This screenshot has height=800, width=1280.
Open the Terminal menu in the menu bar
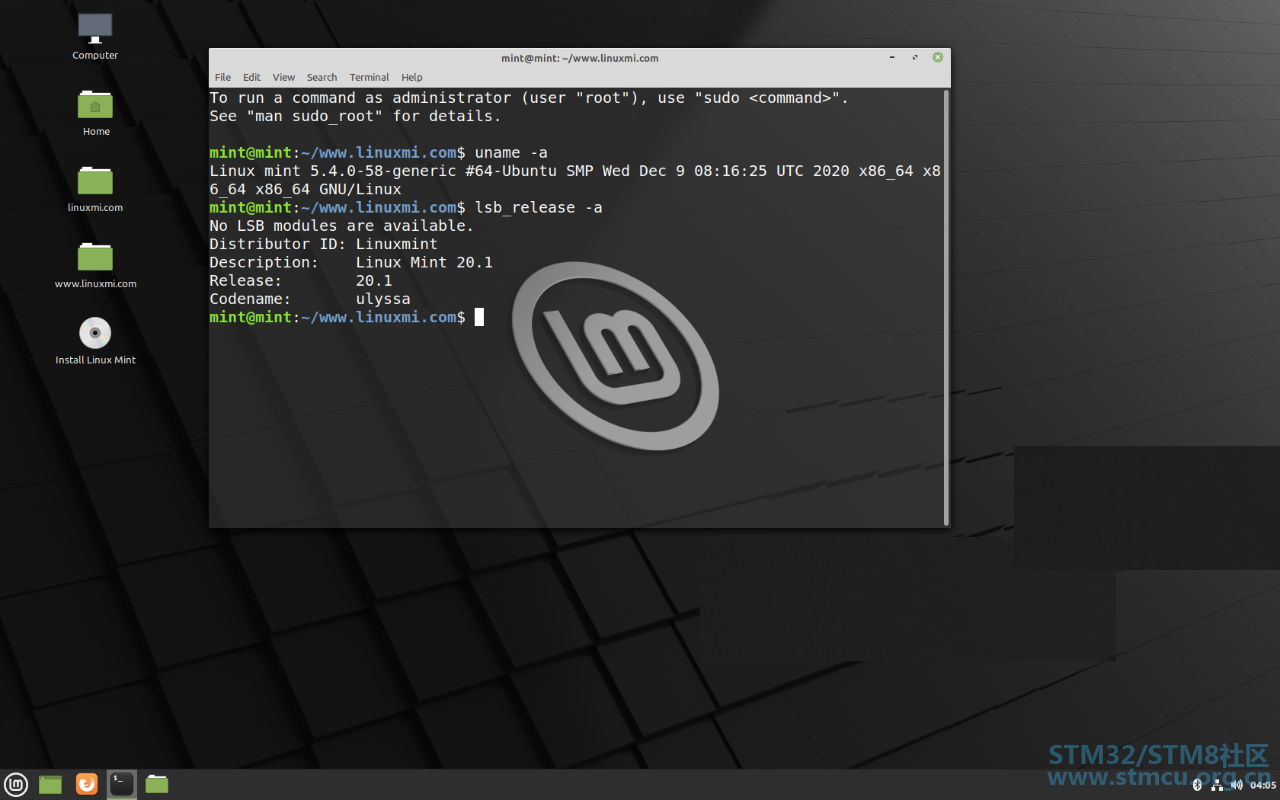(x=369, y=77)
